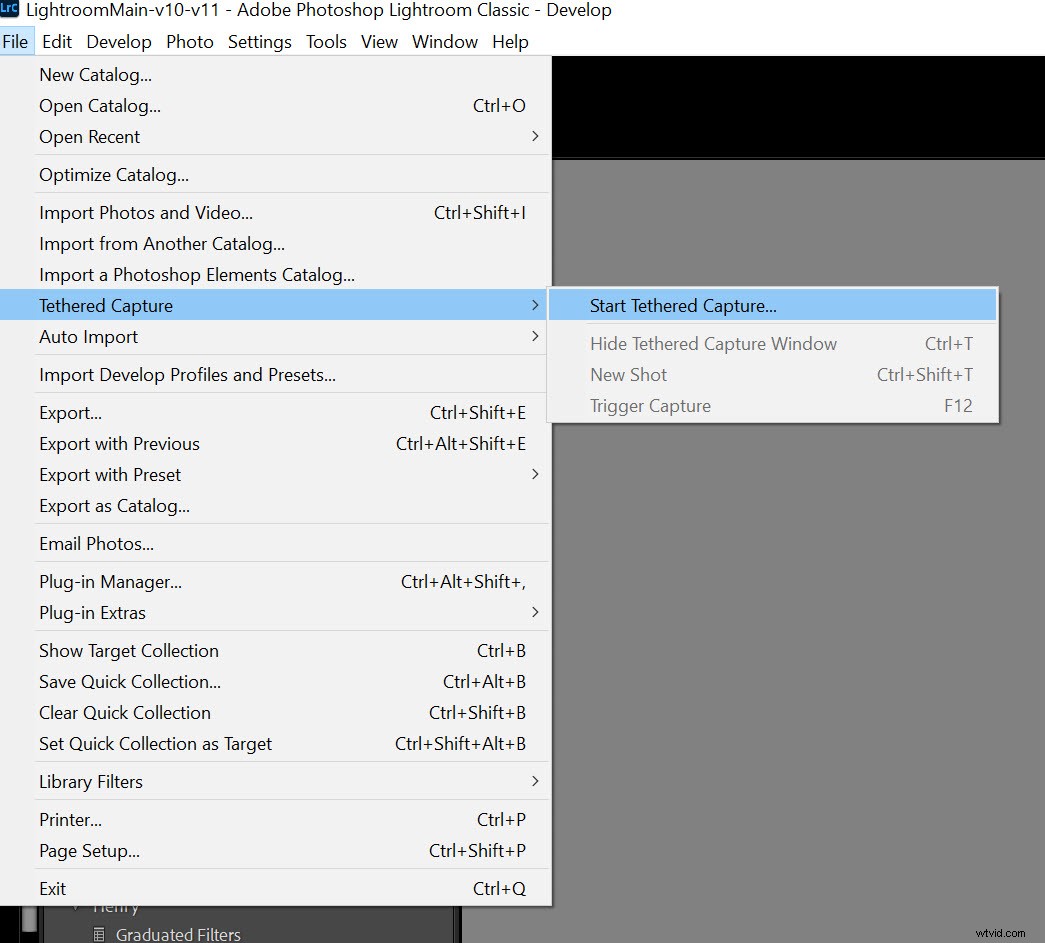This screenshot has height=943, width=1045.
Task: Expand the Open Recent submenu
Action: (275, 137)
